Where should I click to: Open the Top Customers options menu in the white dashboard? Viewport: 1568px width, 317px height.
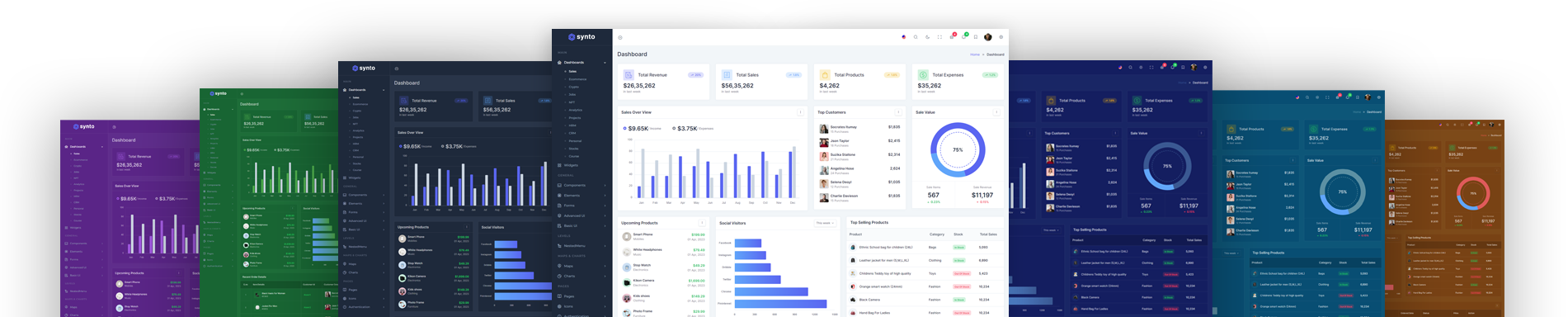point(898,112)
